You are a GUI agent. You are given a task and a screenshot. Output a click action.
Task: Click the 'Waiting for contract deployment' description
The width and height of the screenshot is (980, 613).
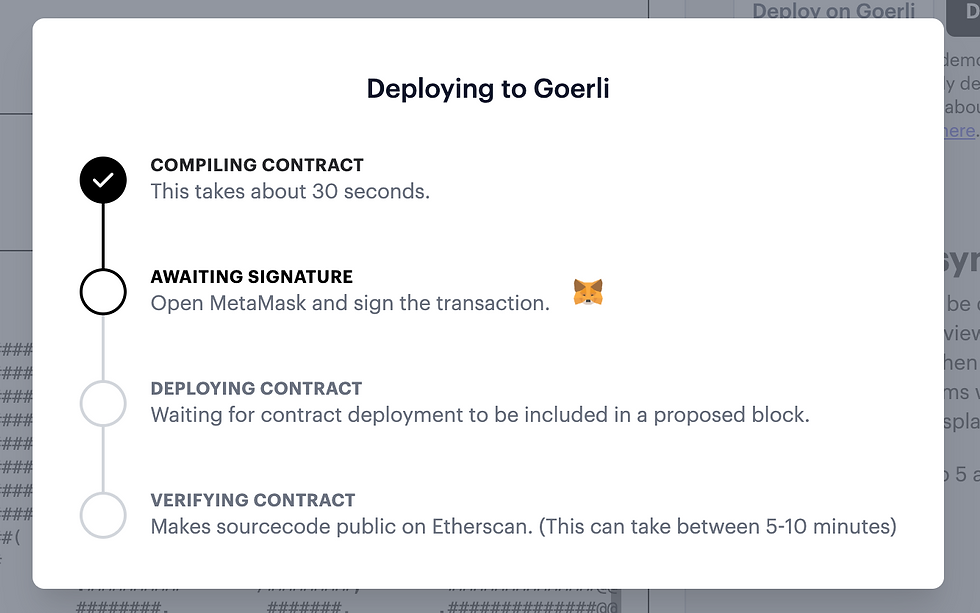(480, 415)
